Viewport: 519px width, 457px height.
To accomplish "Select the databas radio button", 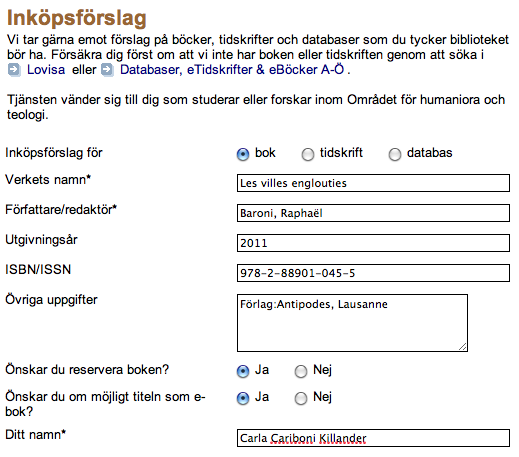I will click(395, 154).
